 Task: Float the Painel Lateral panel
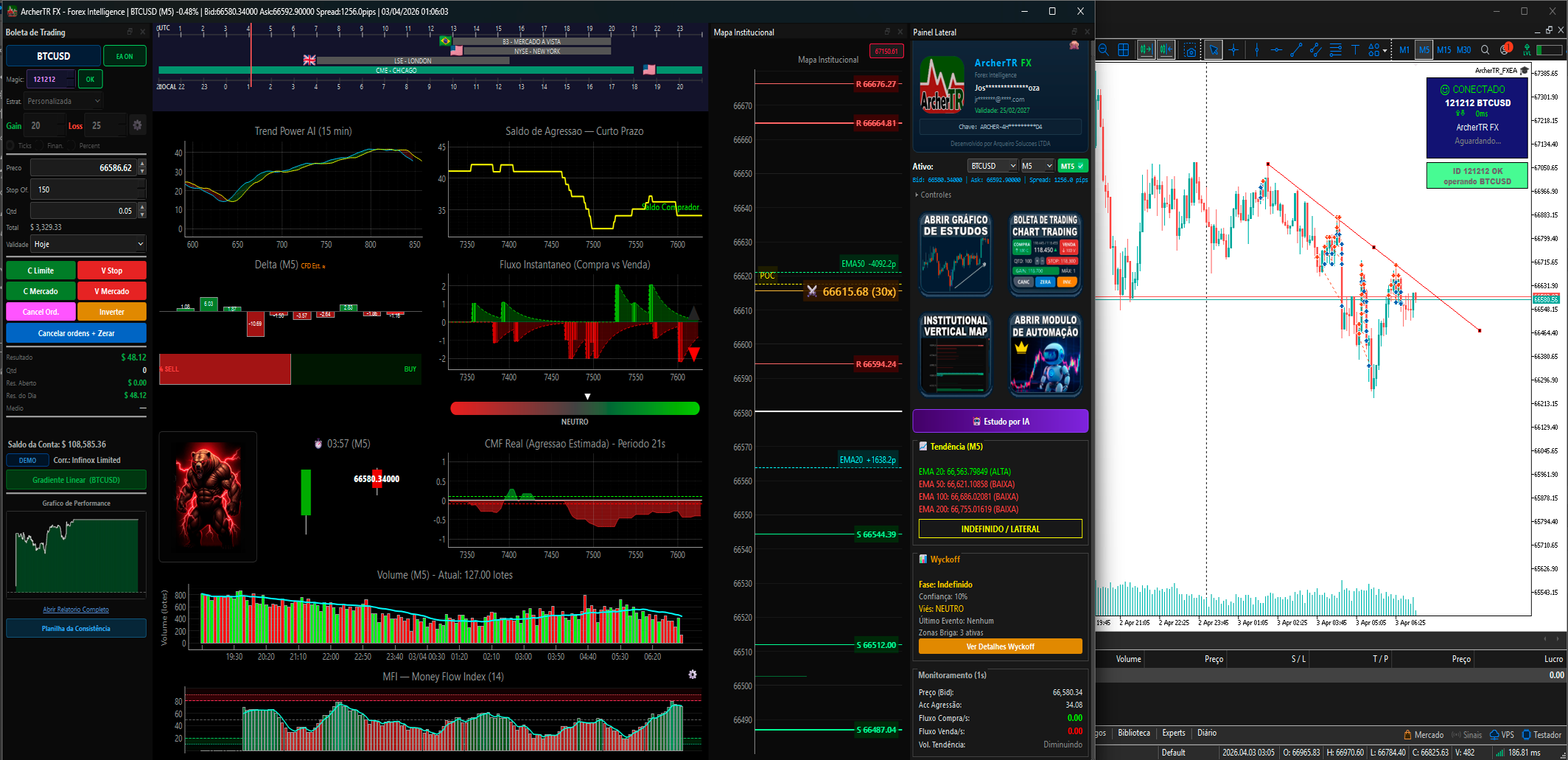[x=1074, y=32]
